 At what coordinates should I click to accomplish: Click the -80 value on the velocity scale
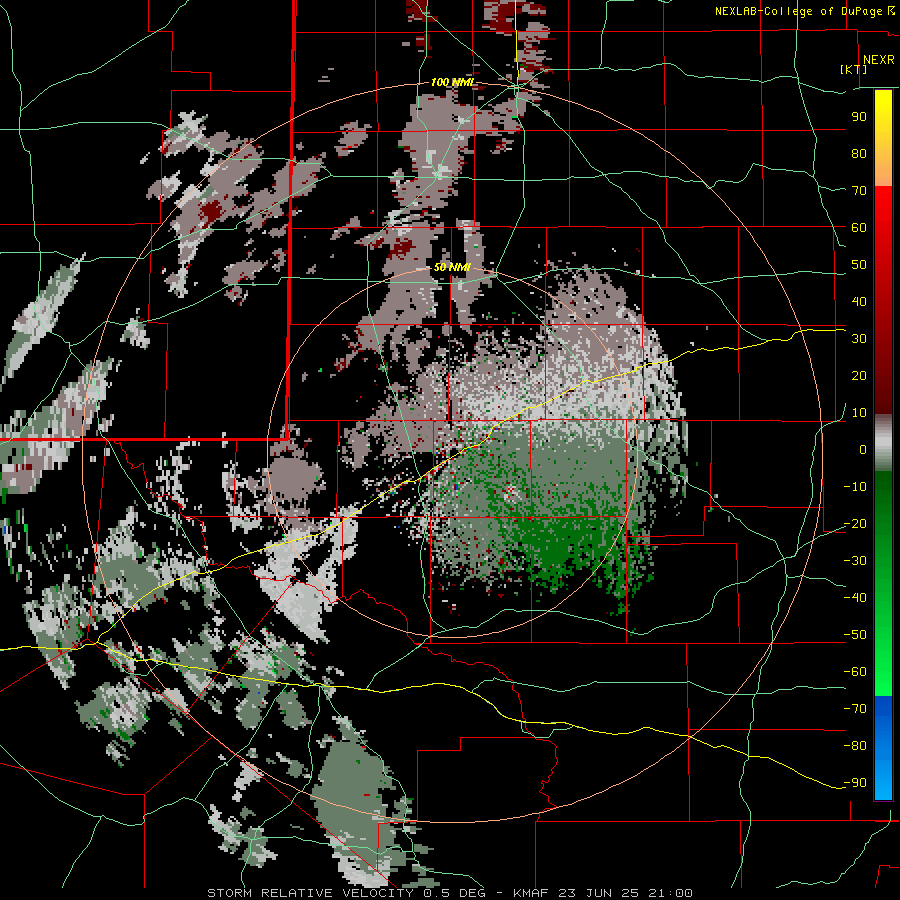coord(855,746)
